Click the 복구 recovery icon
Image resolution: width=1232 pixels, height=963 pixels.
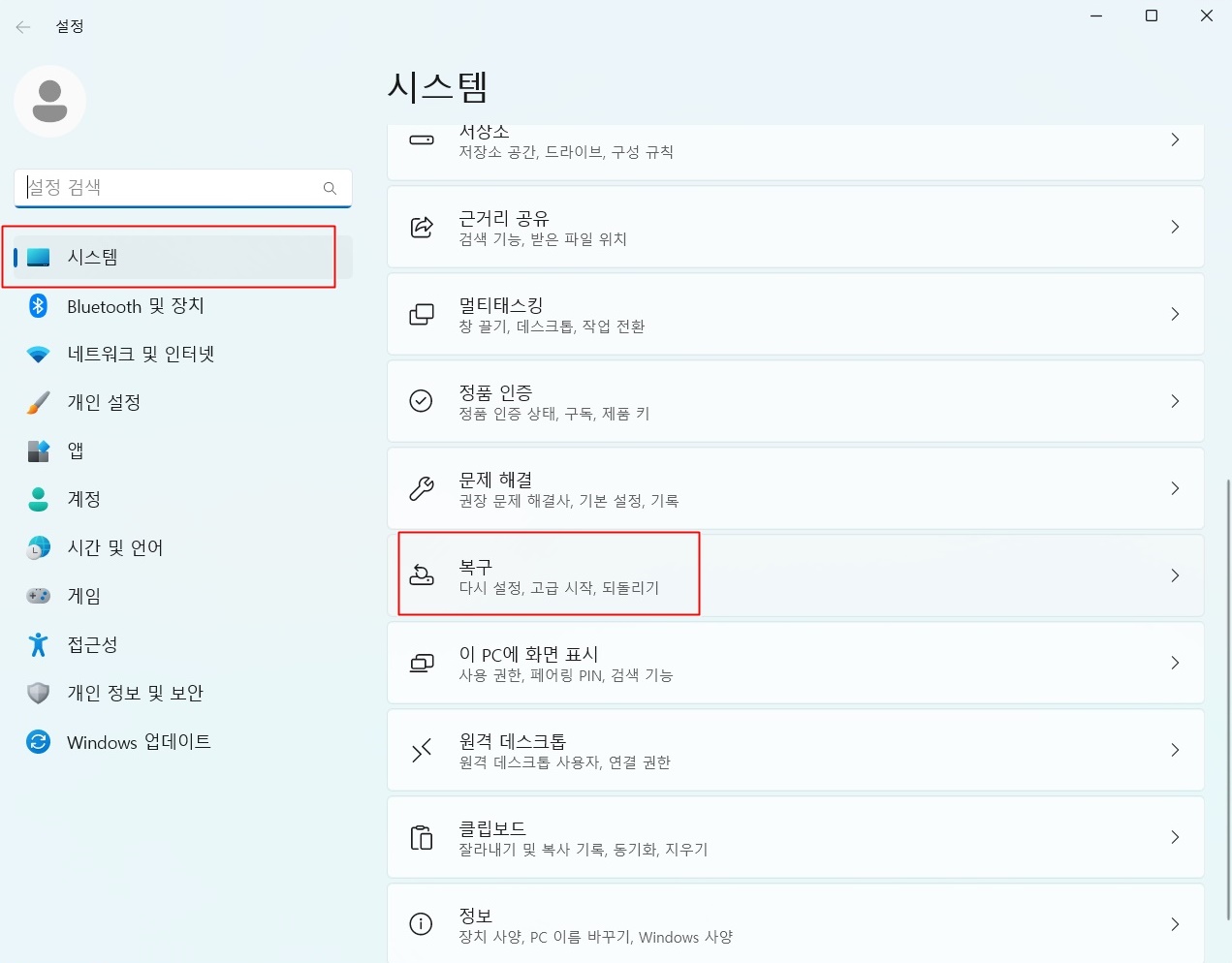422,575
